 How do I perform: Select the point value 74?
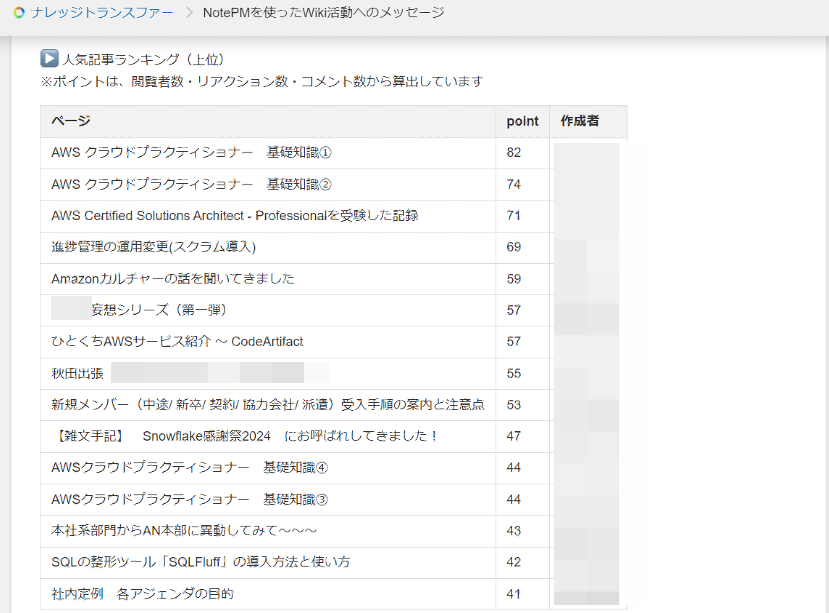click(514, 185)
